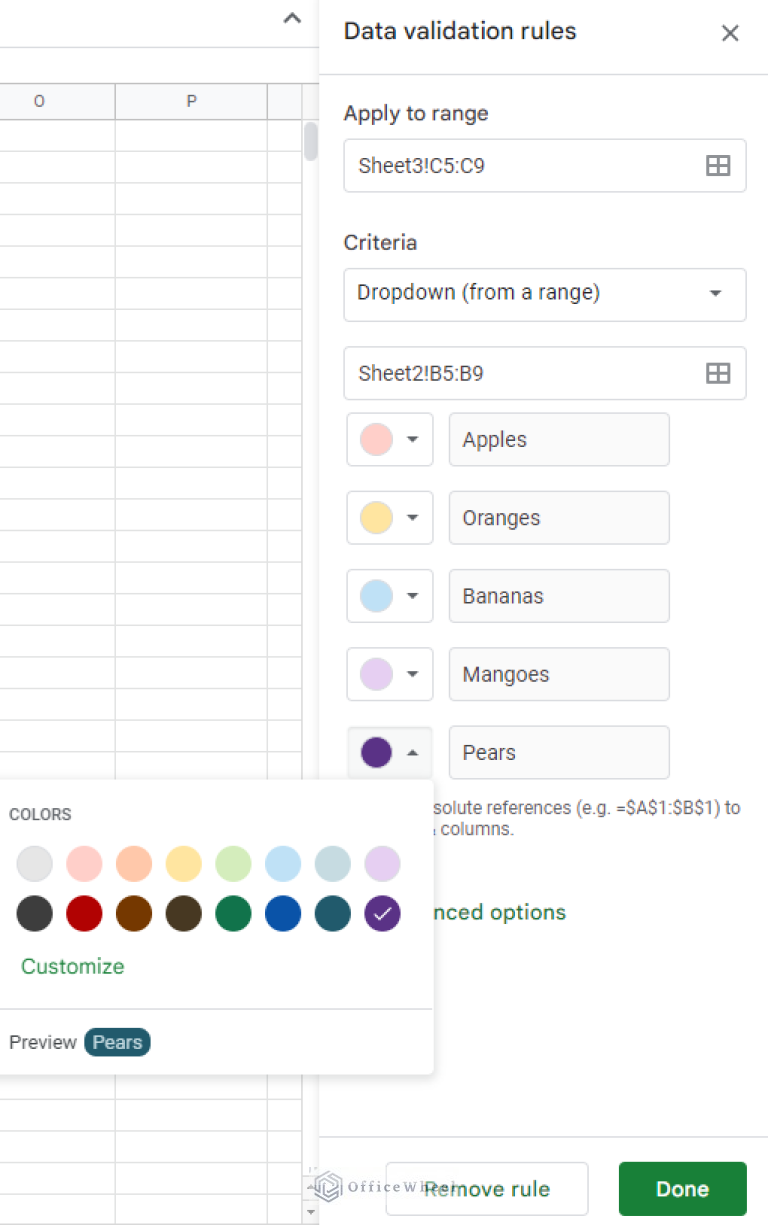768x1225 pixels.
Task: Choose the dark green color swatch
Action: [x=233, y=913]
